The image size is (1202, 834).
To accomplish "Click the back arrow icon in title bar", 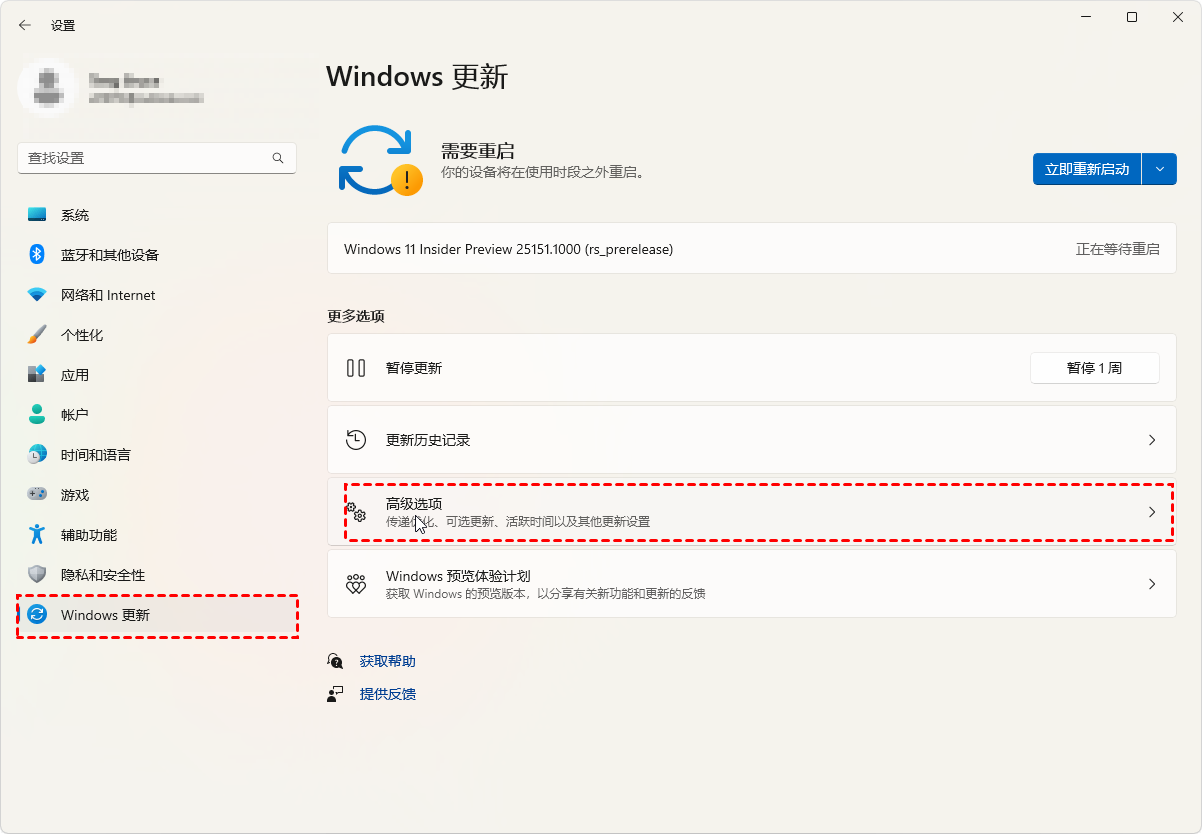I will coord(25,25).
